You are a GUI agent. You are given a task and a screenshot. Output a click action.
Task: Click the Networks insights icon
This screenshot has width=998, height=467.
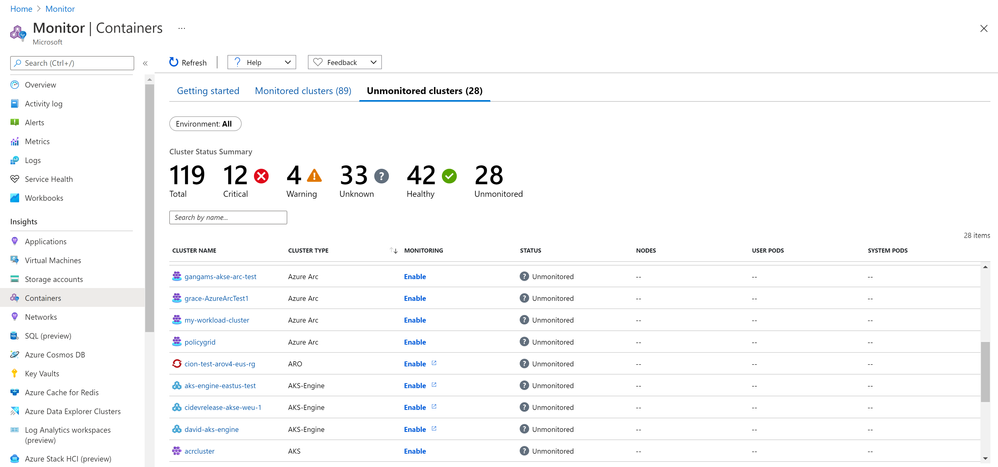[15, 317]
